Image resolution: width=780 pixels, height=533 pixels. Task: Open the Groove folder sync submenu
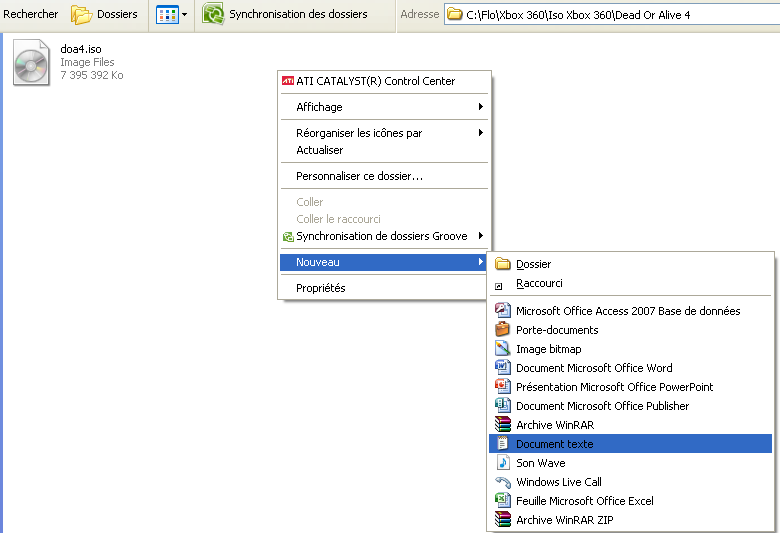tap(384, 236)
